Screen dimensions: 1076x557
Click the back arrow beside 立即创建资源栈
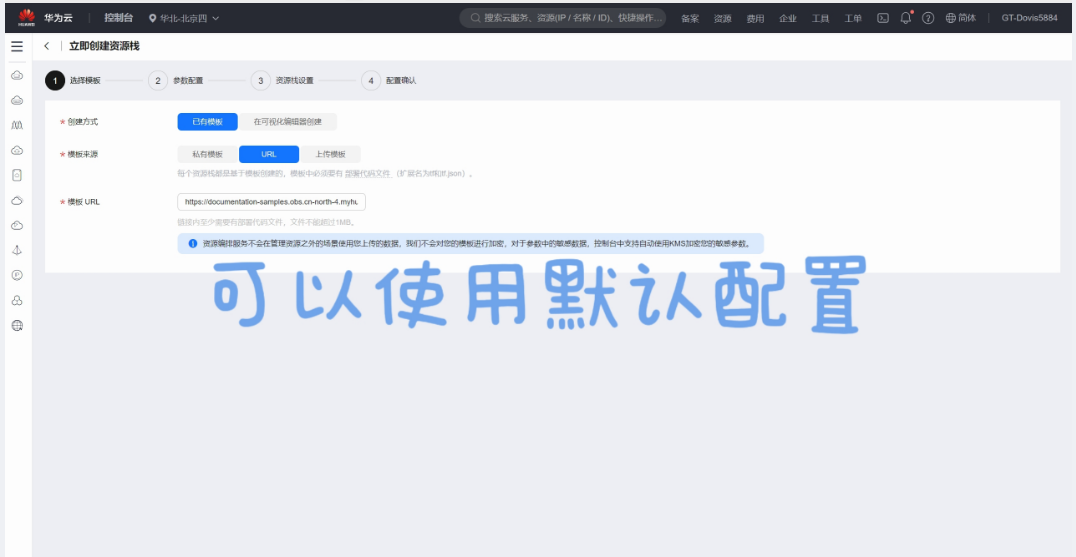coord(47,47)
